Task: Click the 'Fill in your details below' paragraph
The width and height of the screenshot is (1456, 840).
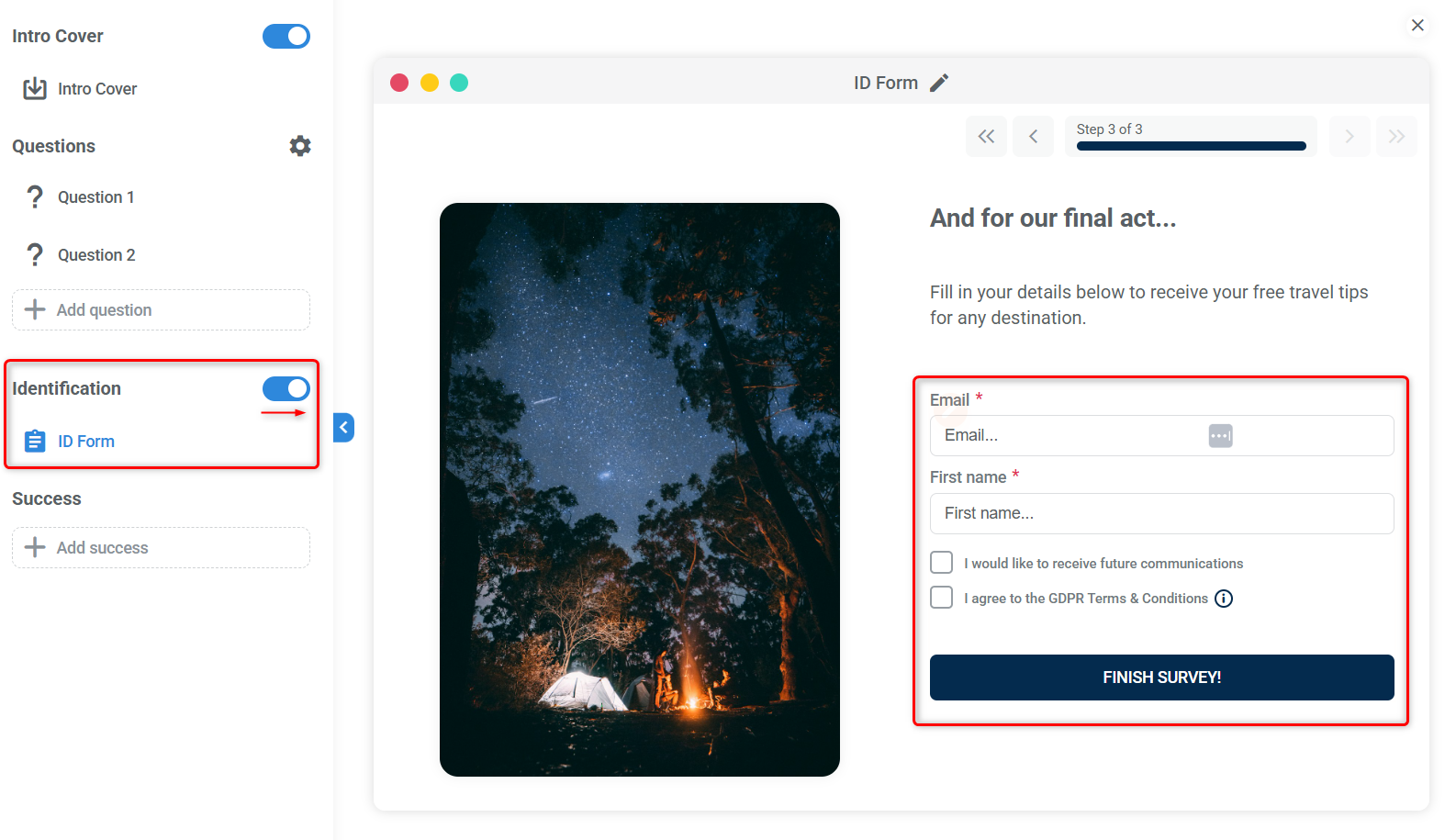Action: click(1149, 305)
